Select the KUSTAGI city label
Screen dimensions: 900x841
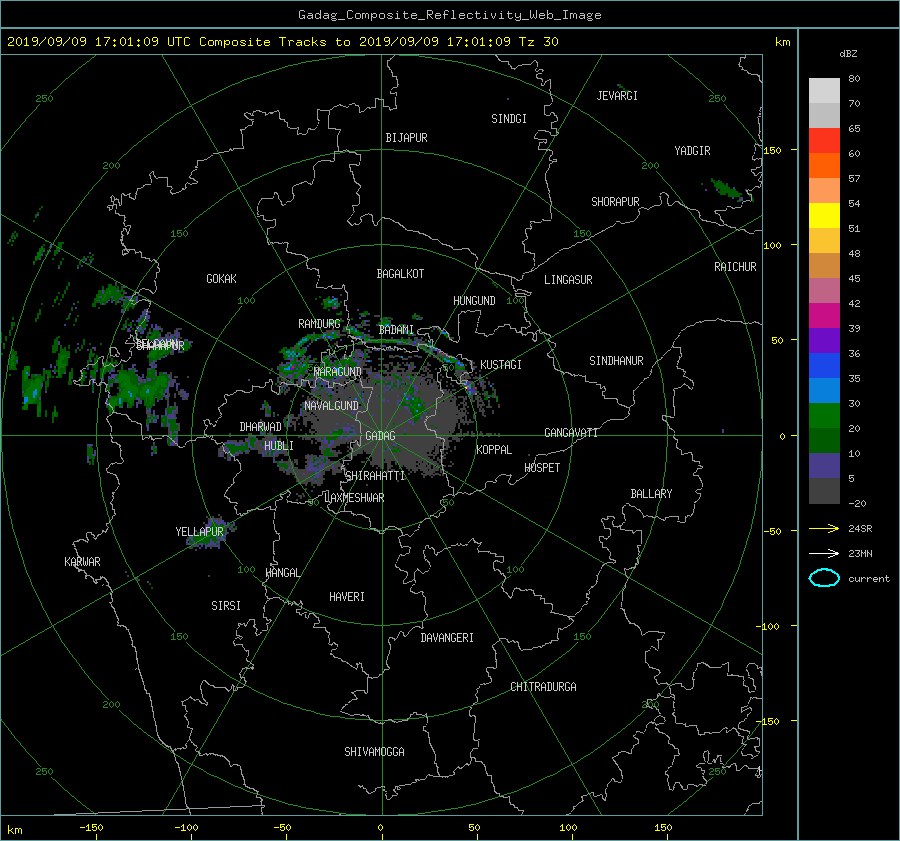(501, 365)
